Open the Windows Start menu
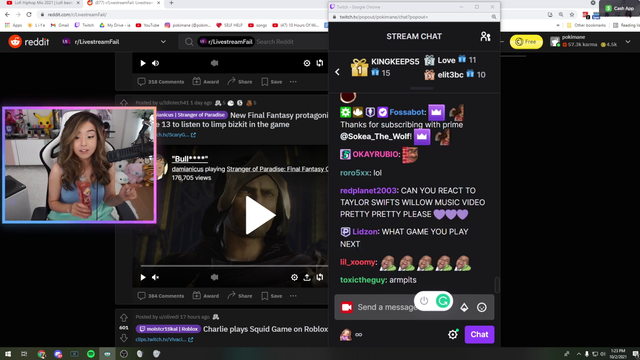The image size is (640, 360). 8,354
